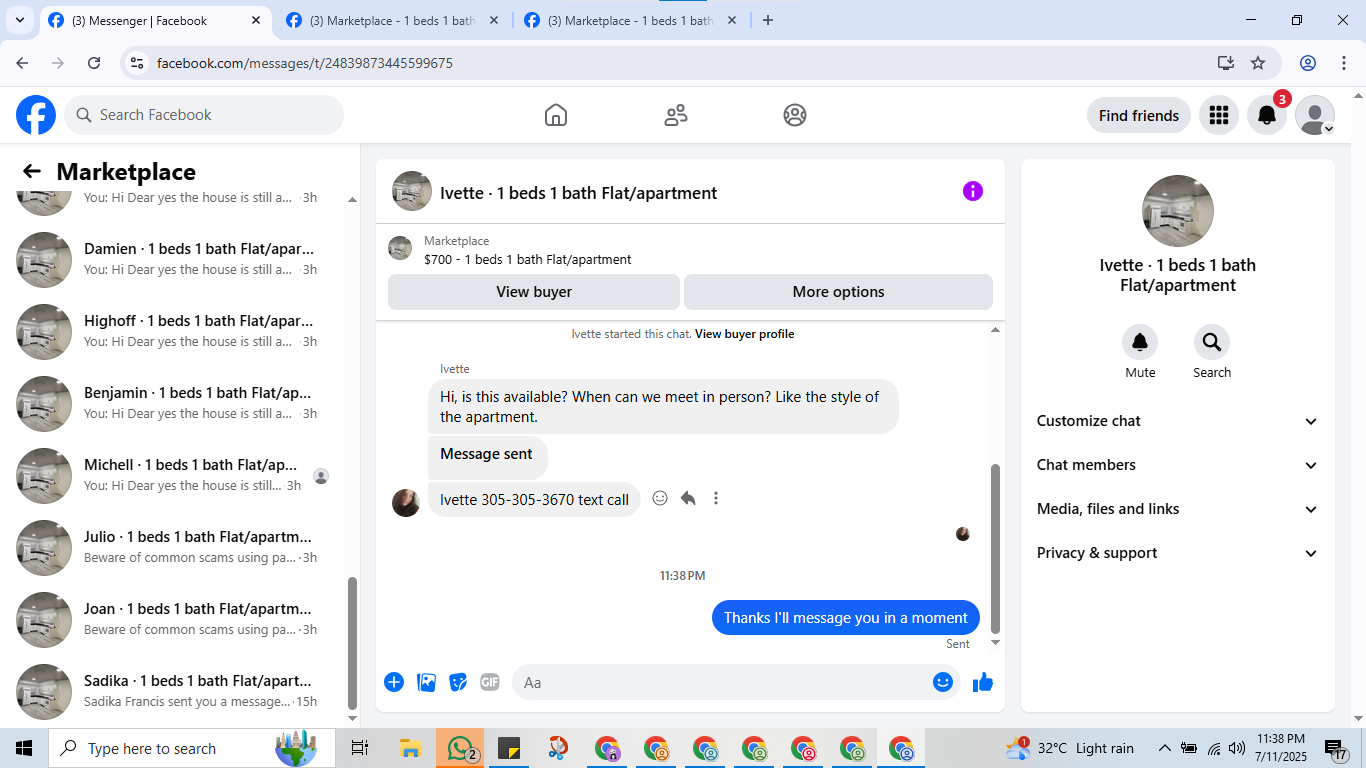Send a thumbs up like
Image resolution: width=1366 pixels, height=768 pixels.
[x=983, y=682]
